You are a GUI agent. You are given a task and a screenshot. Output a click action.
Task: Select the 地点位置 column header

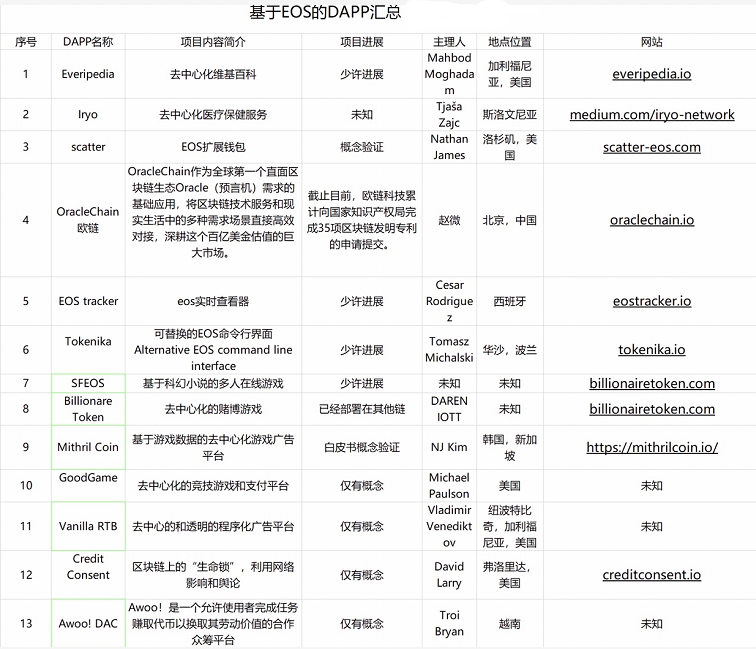coord(510,42)
